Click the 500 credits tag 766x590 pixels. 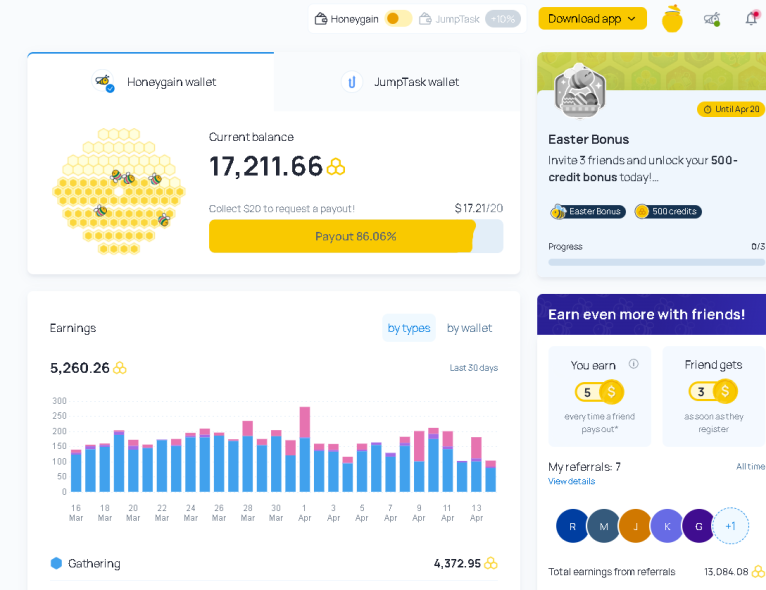click(668, 211)
